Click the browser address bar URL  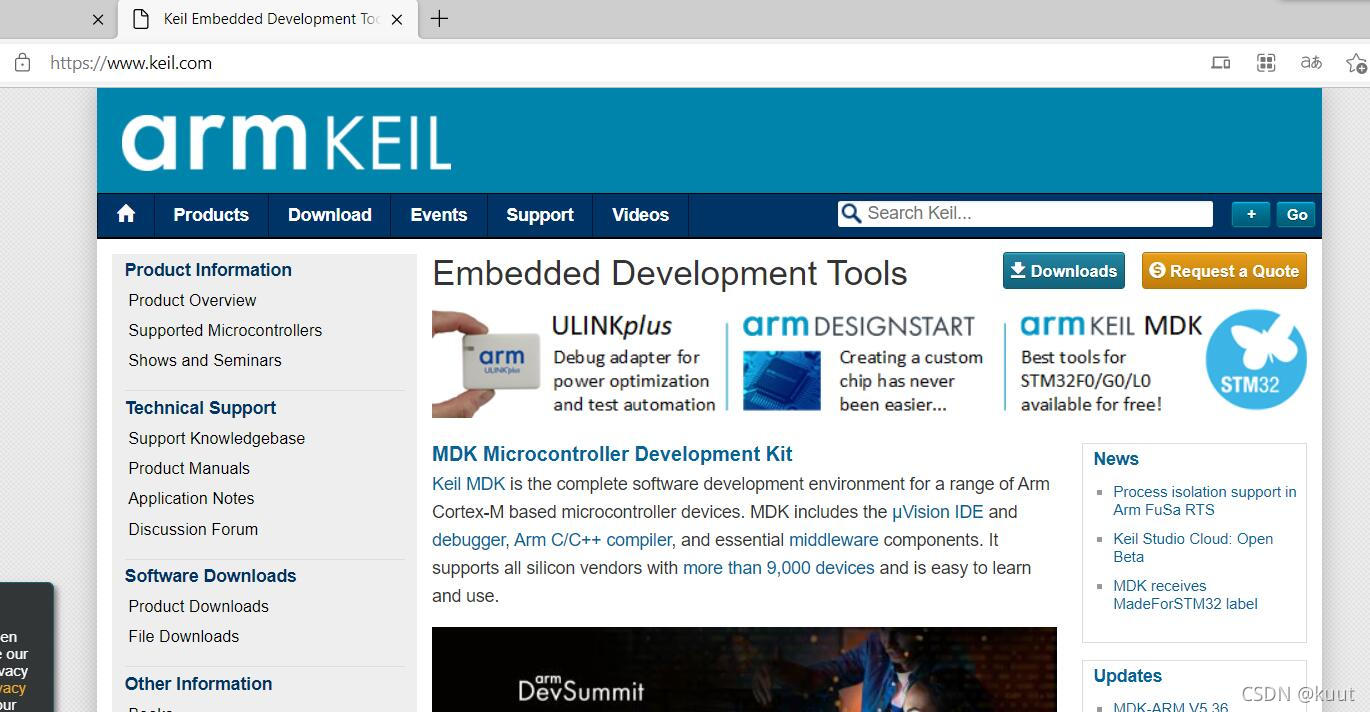[x=131, y=63]
